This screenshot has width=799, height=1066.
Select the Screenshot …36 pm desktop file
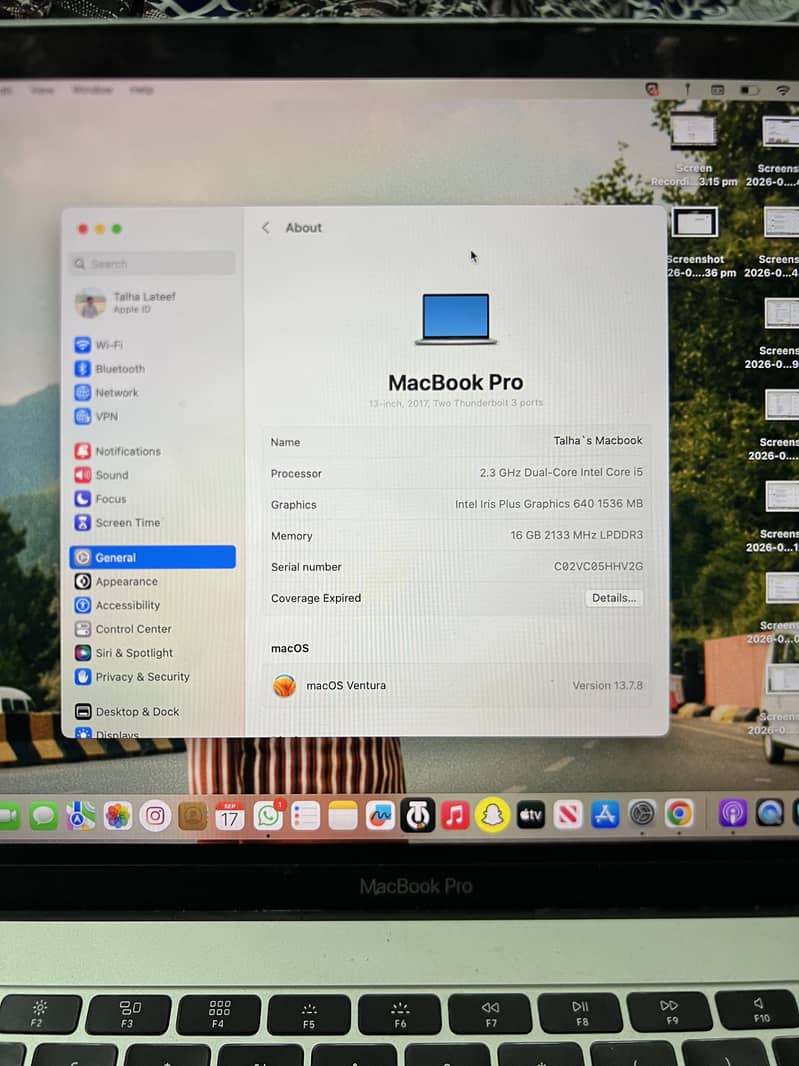tap(696, 243)
